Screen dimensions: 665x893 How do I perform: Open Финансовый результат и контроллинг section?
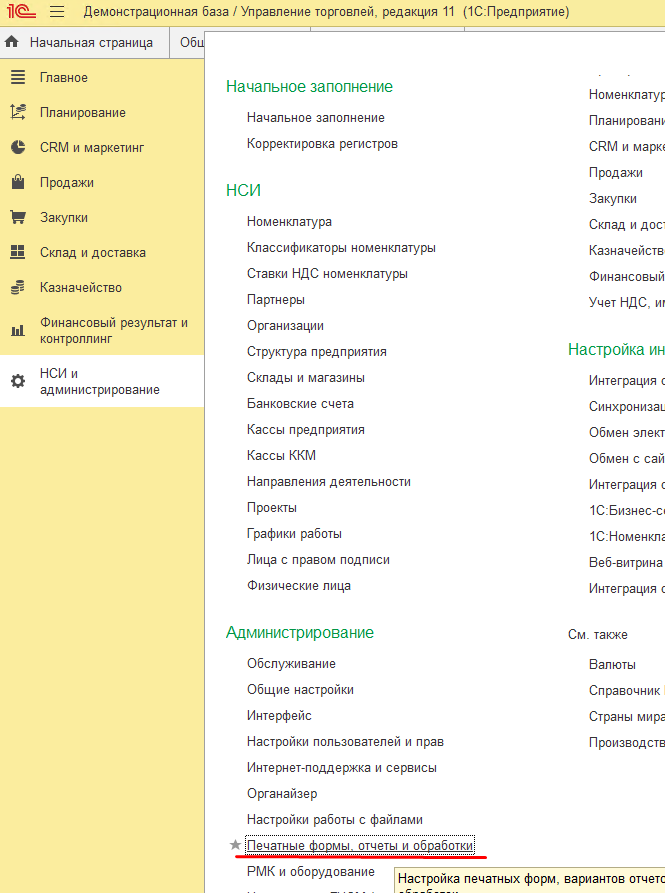point(114,330)
